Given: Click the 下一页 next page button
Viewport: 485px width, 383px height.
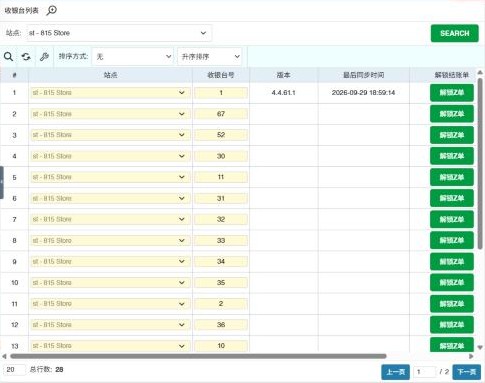Looking at the screenshot, I should pyautogui.click(x=466, y=372).
